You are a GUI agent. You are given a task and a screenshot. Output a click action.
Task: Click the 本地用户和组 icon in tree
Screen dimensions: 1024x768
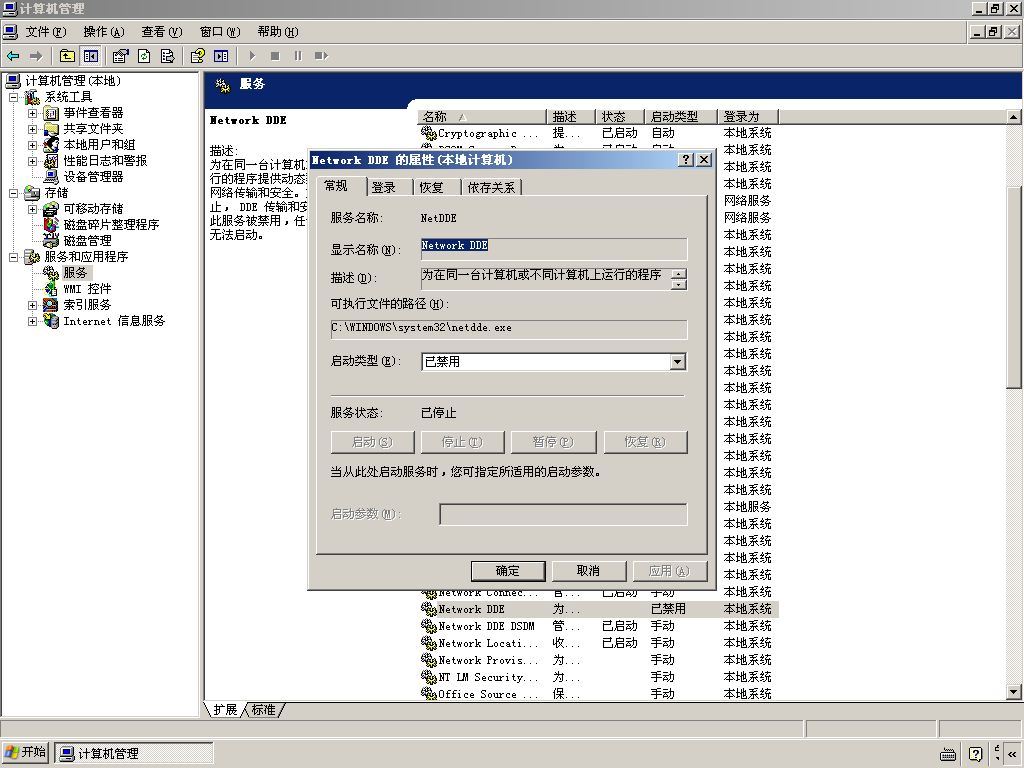[x=52, y=145]
